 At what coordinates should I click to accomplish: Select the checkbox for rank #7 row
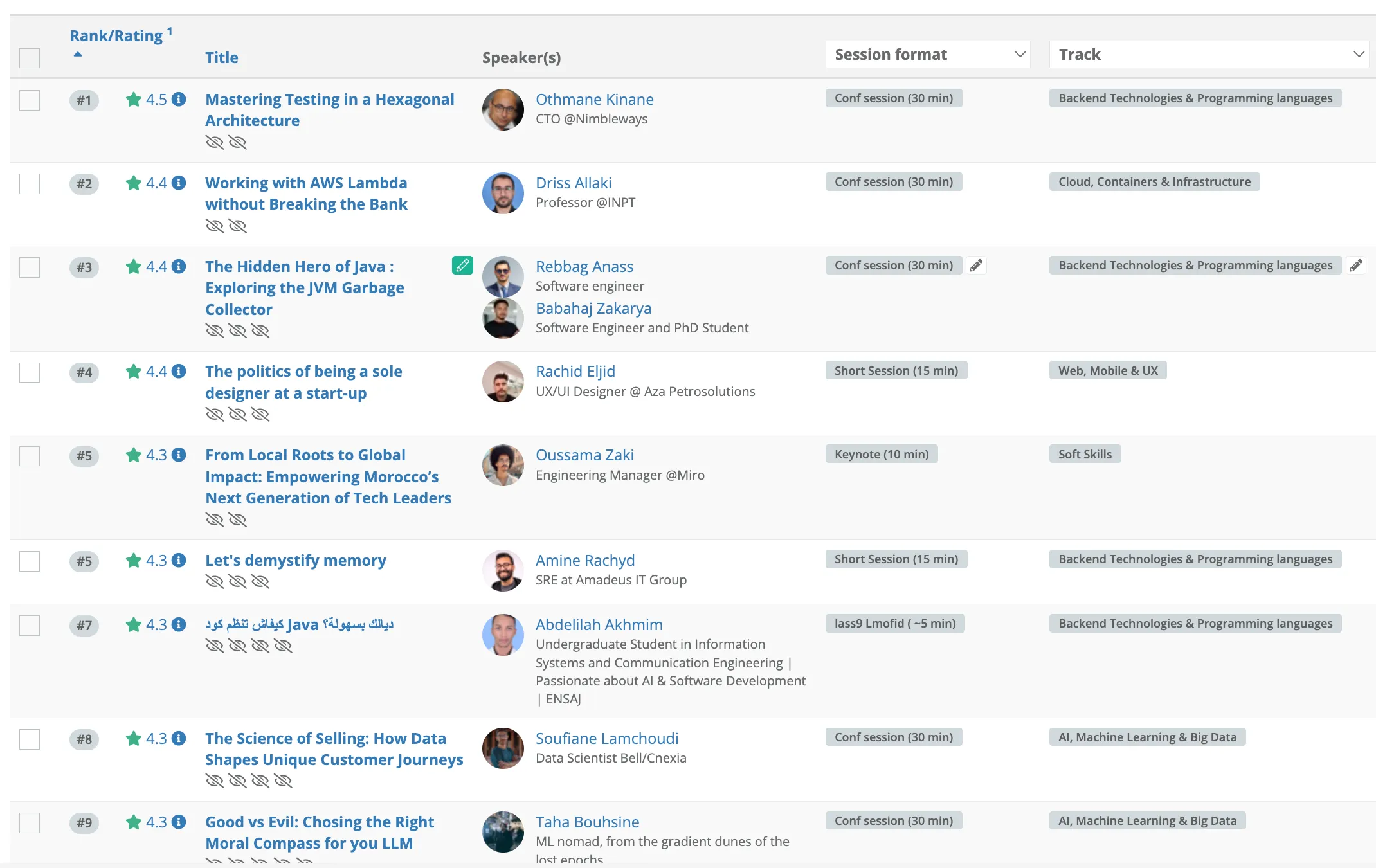30,626
